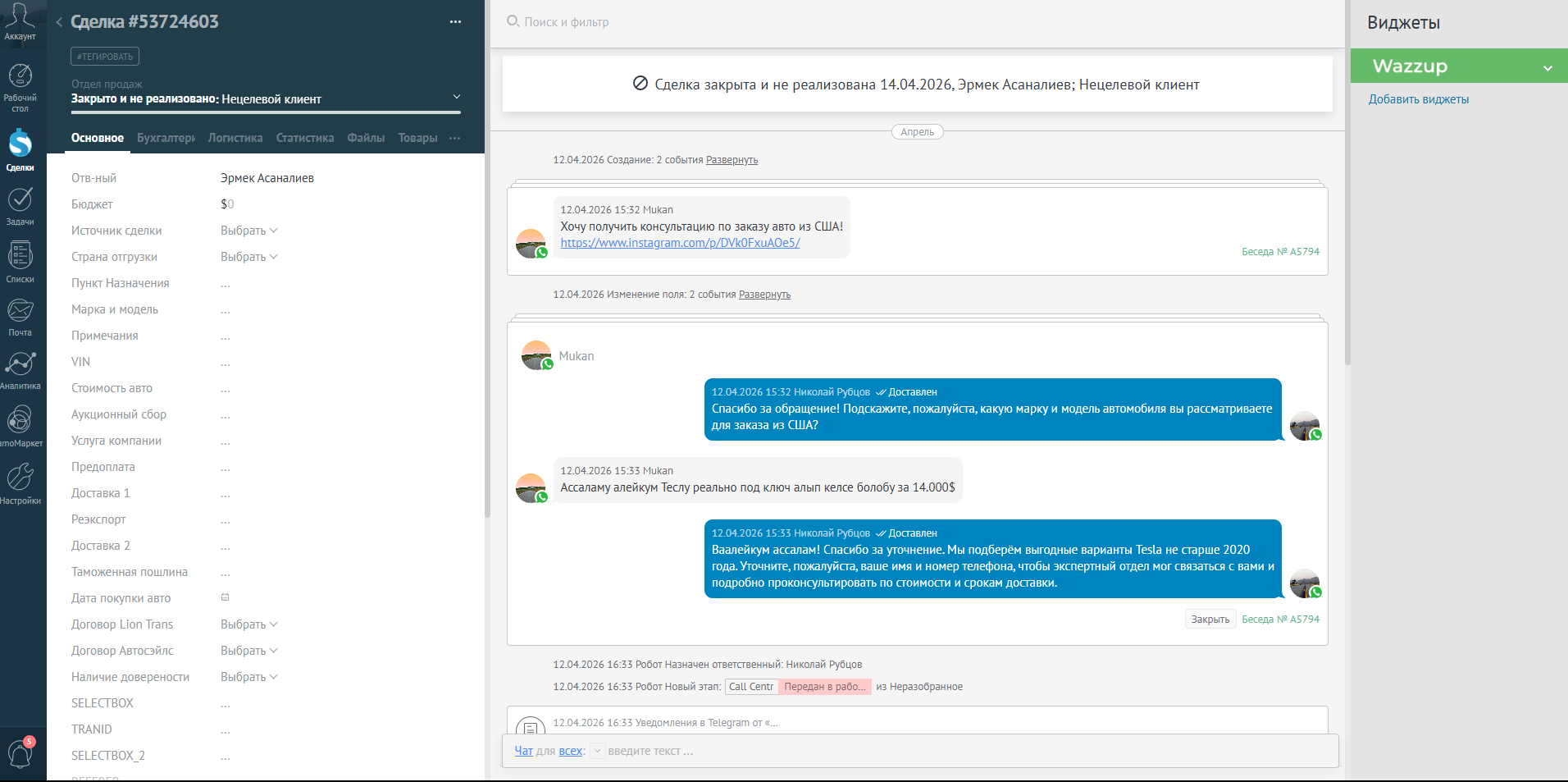Open the top Беседа № A5794 link
The image size is (1568, 782).
coord(1280,252)
